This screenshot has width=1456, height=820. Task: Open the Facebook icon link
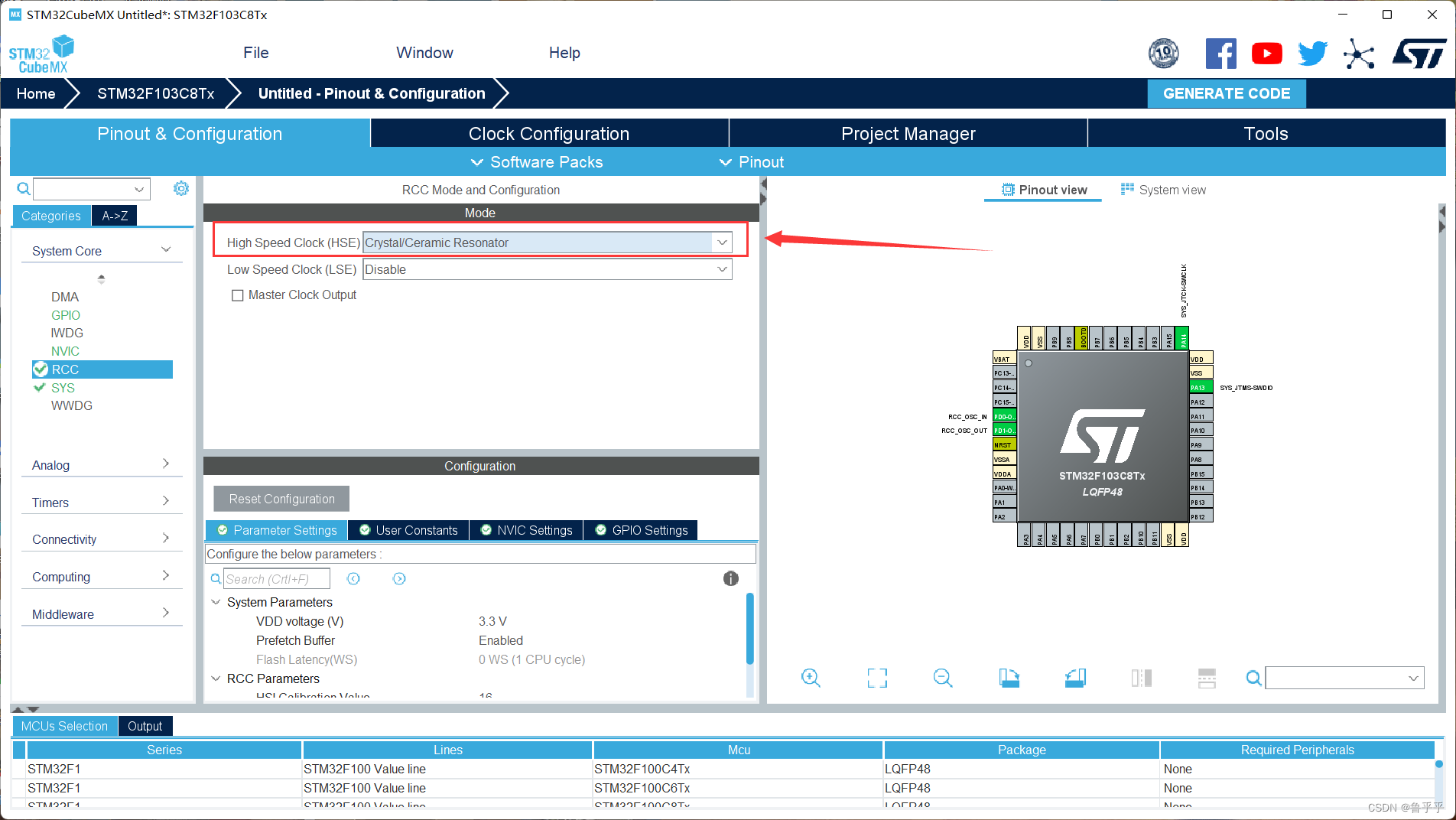coord(1220,54)
